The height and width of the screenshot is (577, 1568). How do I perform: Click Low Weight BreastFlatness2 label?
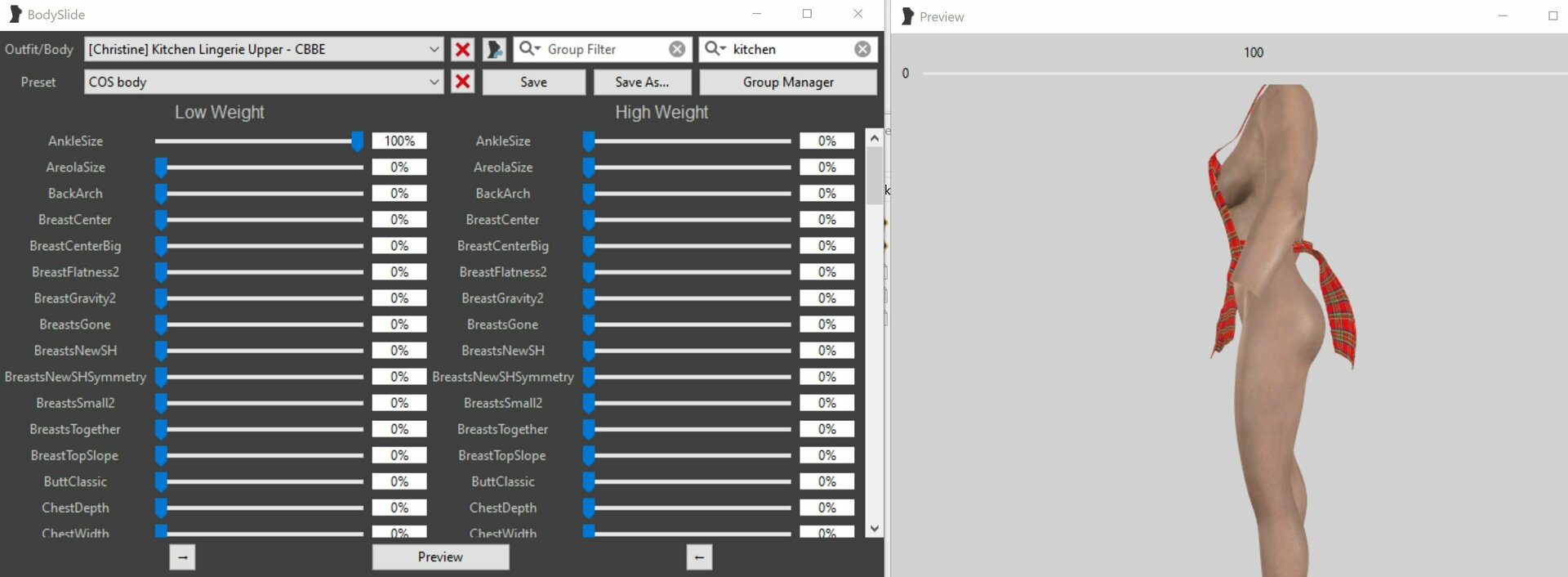click(75, 272)
